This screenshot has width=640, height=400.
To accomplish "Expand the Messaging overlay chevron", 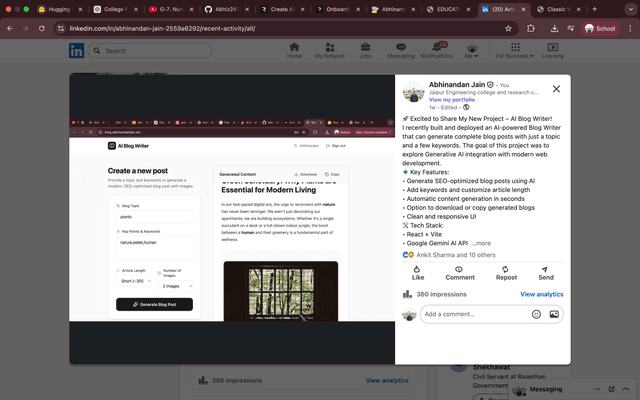I will 626,389.
